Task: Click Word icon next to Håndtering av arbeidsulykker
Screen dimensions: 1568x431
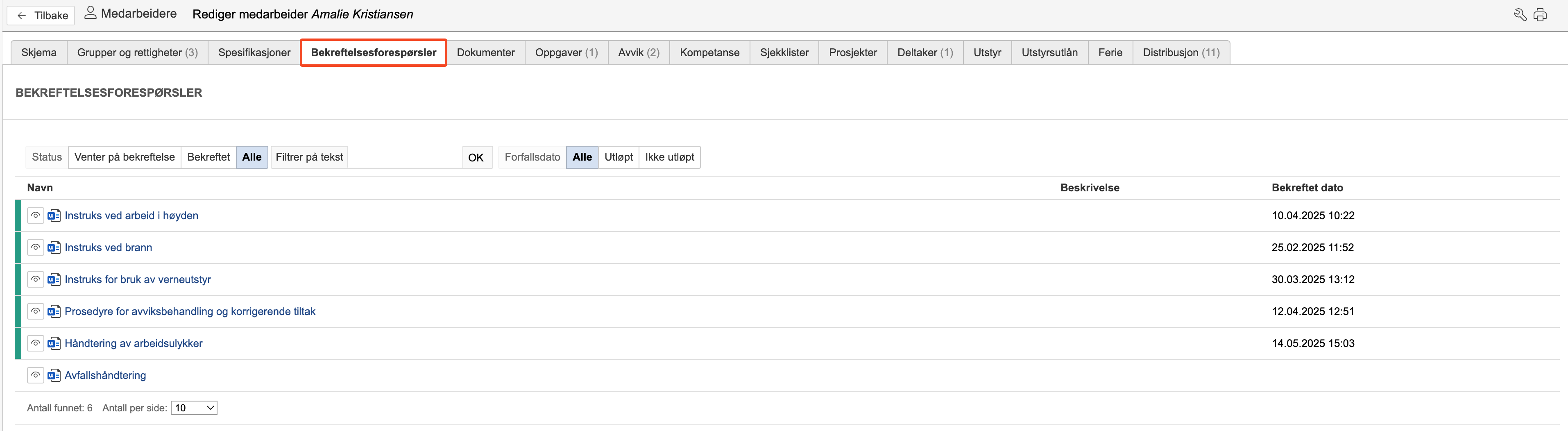Action: [54, 343]
